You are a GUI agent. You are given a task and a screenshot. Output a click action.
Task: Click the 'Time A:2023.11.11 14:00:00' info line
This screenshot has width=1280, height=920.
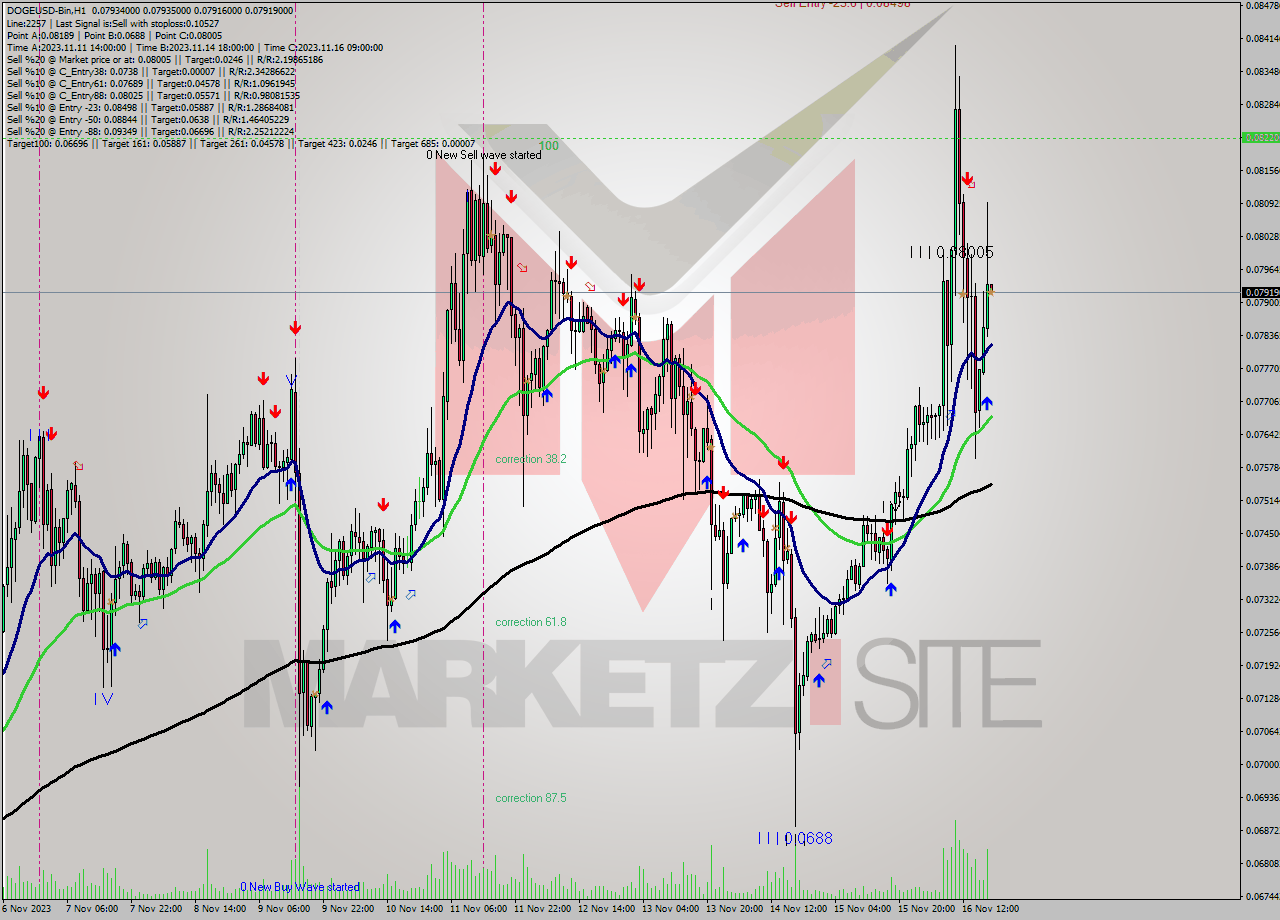click(66, 47)
